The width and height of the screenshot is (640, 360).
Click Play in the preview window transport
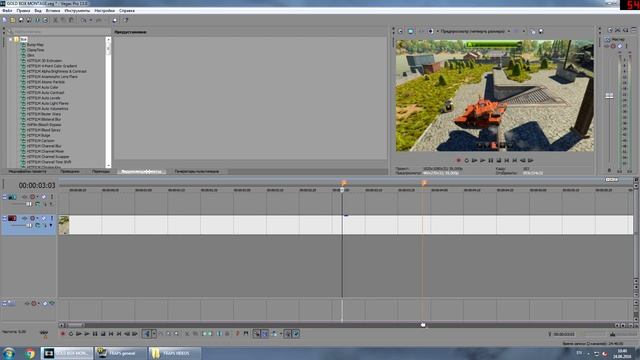point(482,161)
